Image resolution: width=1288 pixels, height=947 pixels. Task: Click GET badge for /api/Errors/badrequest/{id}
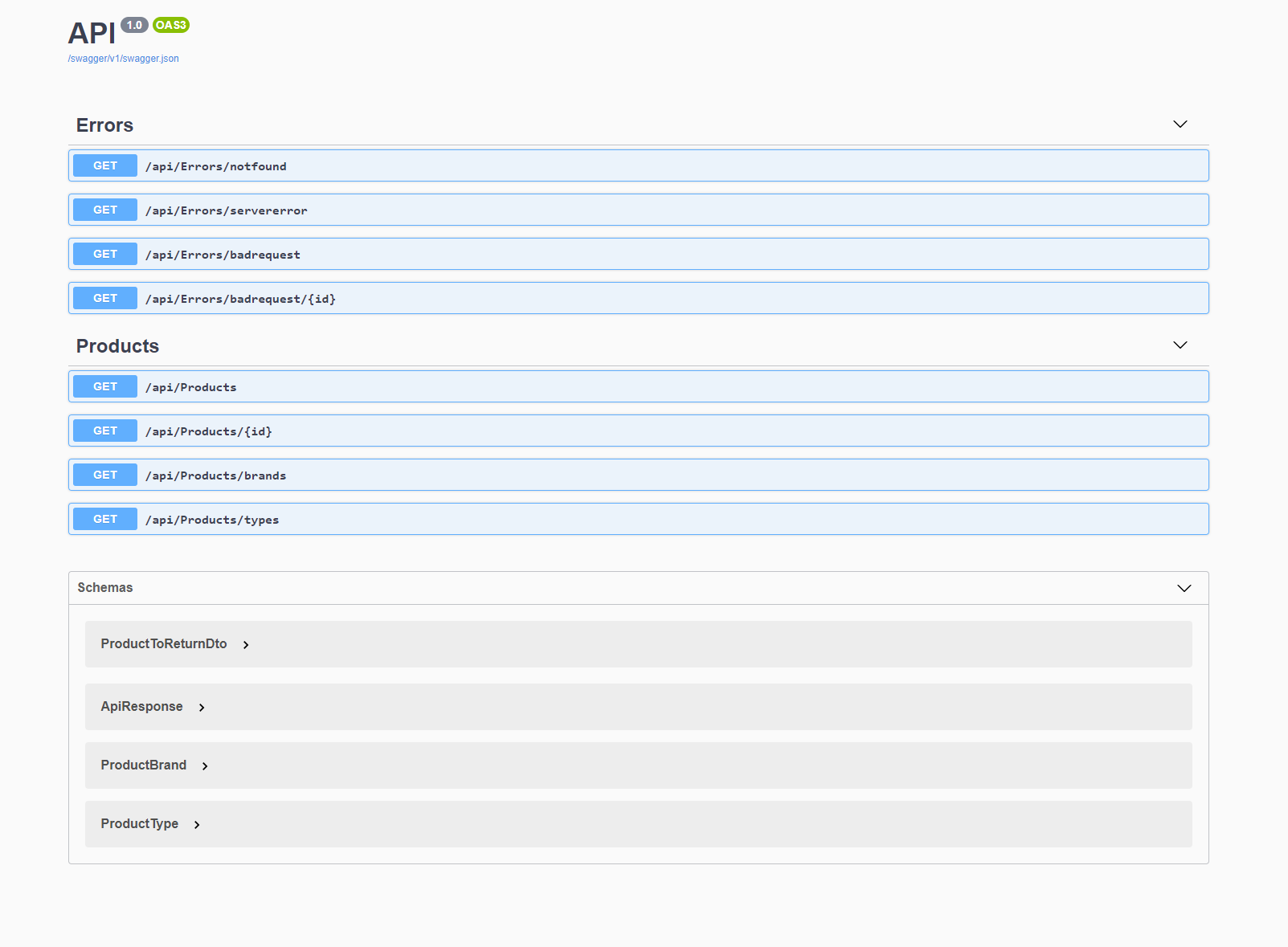pos(105,298)
